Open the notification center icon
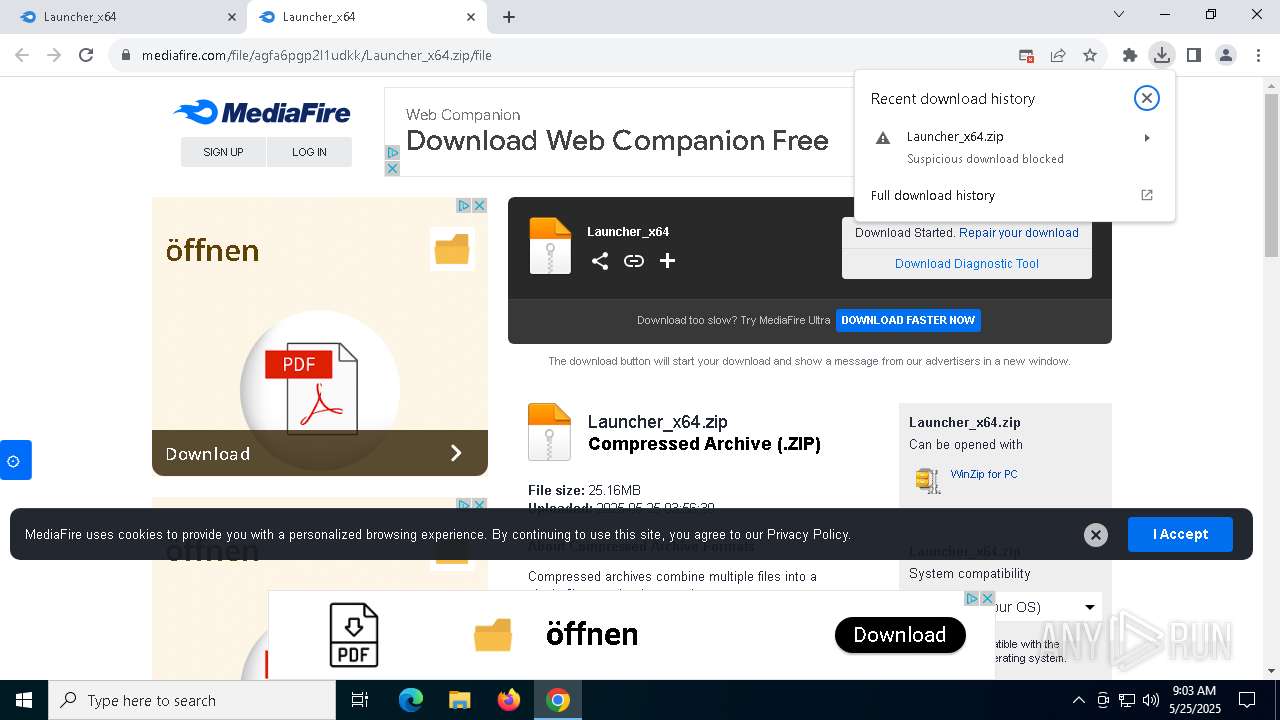Image resolution: width=1280 pixels, height=720 pixels. [x=1247, y=700]
